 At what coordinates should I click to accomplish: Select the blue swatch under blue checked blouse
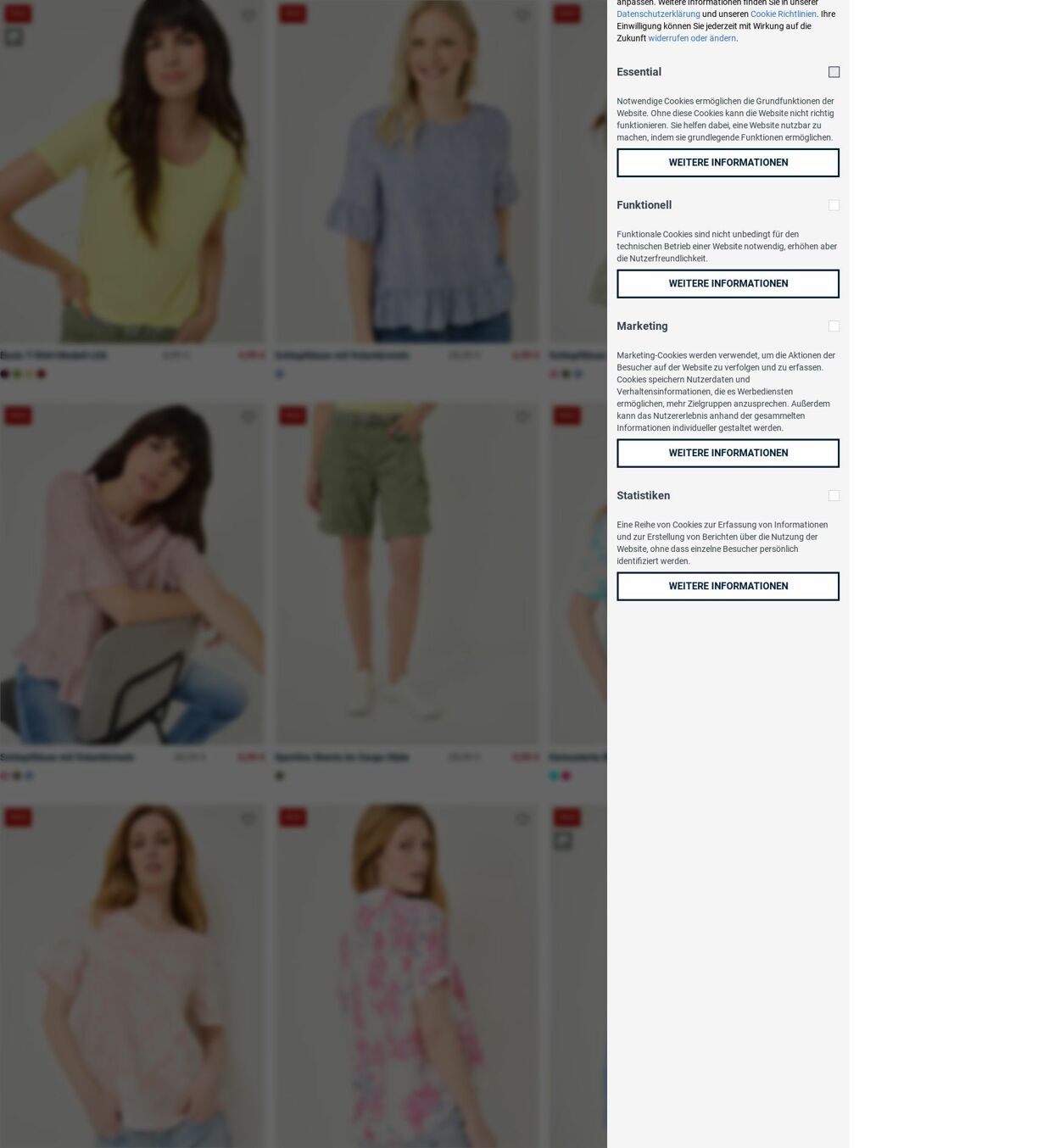[279, 374]
